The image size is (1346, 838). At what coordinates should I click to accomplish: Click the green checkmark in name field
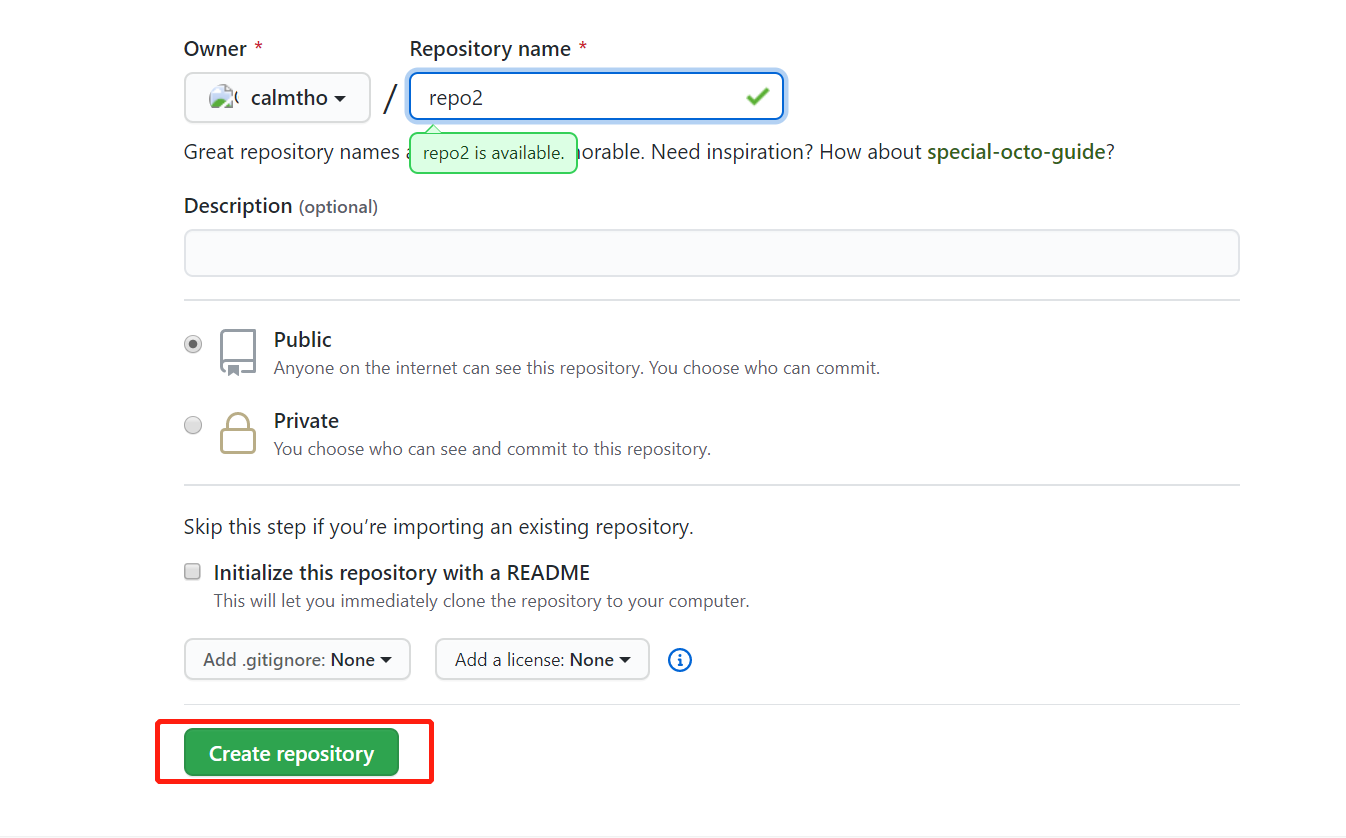[x=758, y=96]
